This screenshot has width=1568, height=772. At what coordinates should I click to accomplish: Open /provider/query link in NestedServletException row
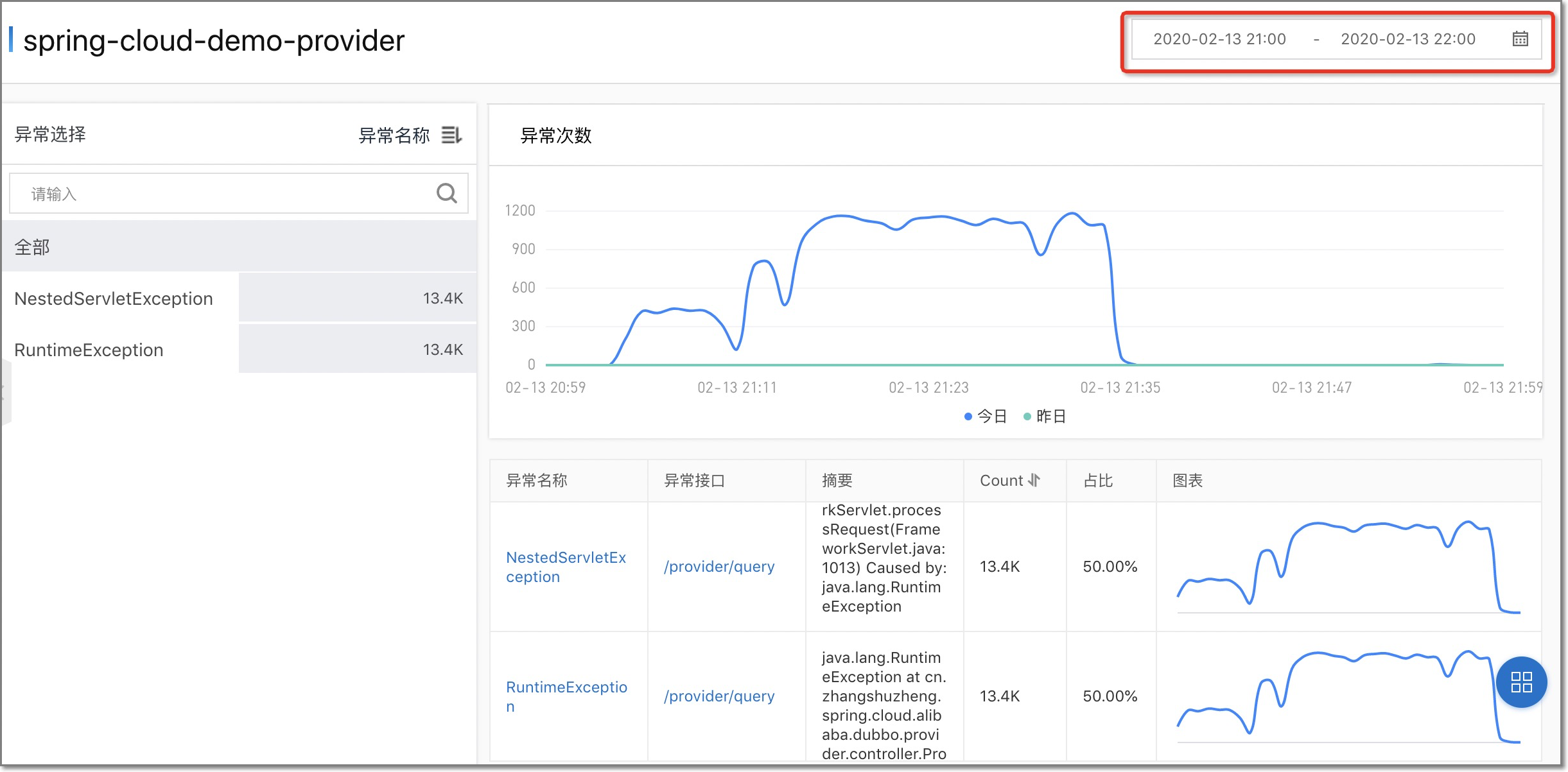pos(719,567)
